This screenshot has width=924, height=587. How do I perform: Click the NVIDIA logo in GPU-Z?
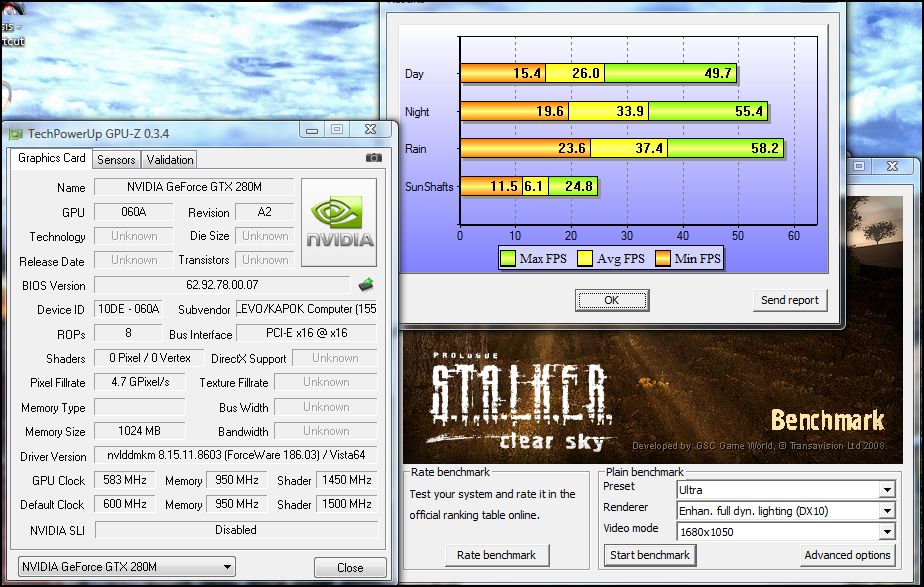[x=339, y=223]
